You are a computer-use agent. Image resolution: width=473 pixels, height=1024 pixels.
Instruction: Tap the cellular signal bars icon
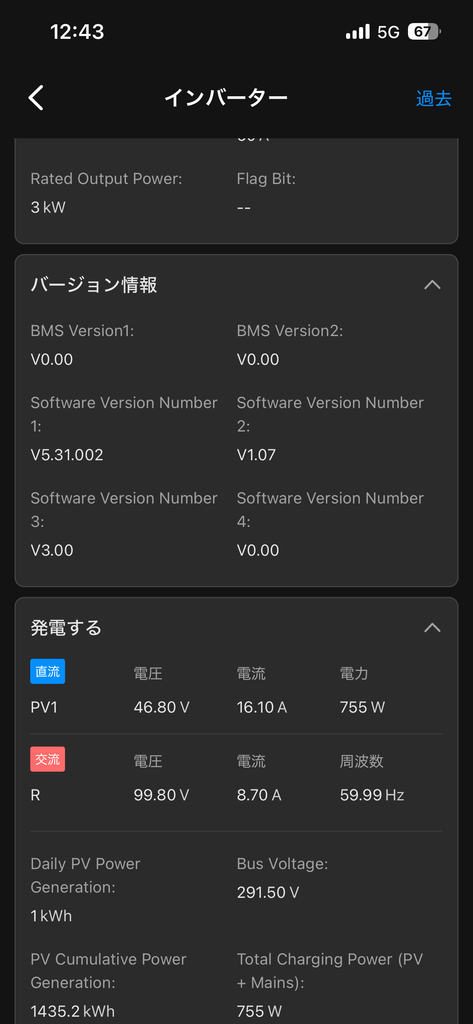coord(357,31)
